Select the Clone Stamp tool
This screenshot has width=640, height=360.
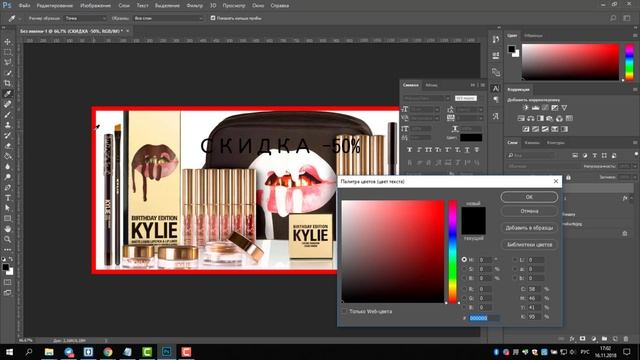pyautogui.click(x=7, y=125)
